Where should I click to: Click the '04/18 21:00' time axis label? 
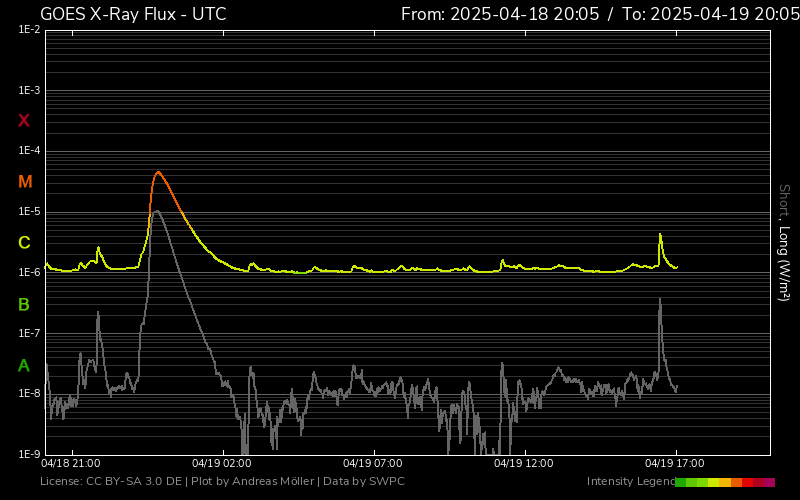click(x=71, y=463)
